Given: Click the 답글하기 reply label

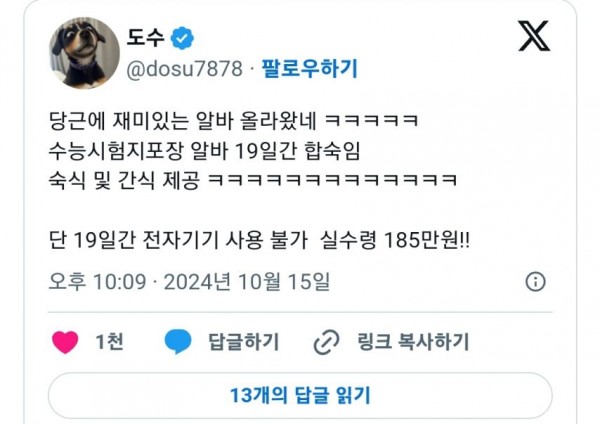Looking at the screenshot, I should [243, 342].
